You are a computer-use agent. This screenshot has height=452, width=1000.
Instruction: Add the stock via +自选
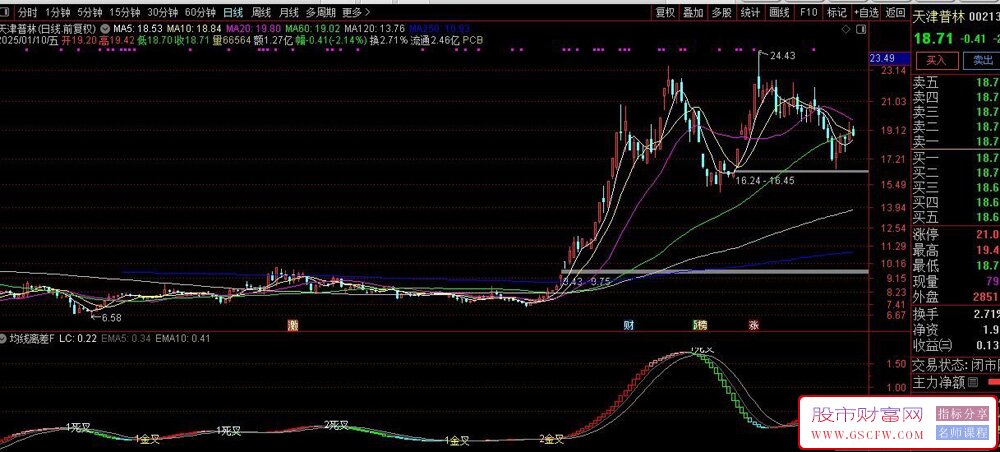point(867,11)
